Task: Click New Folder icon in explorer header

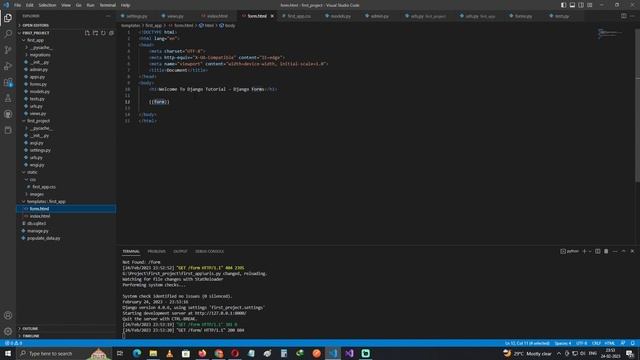Action: coord(95,33)
